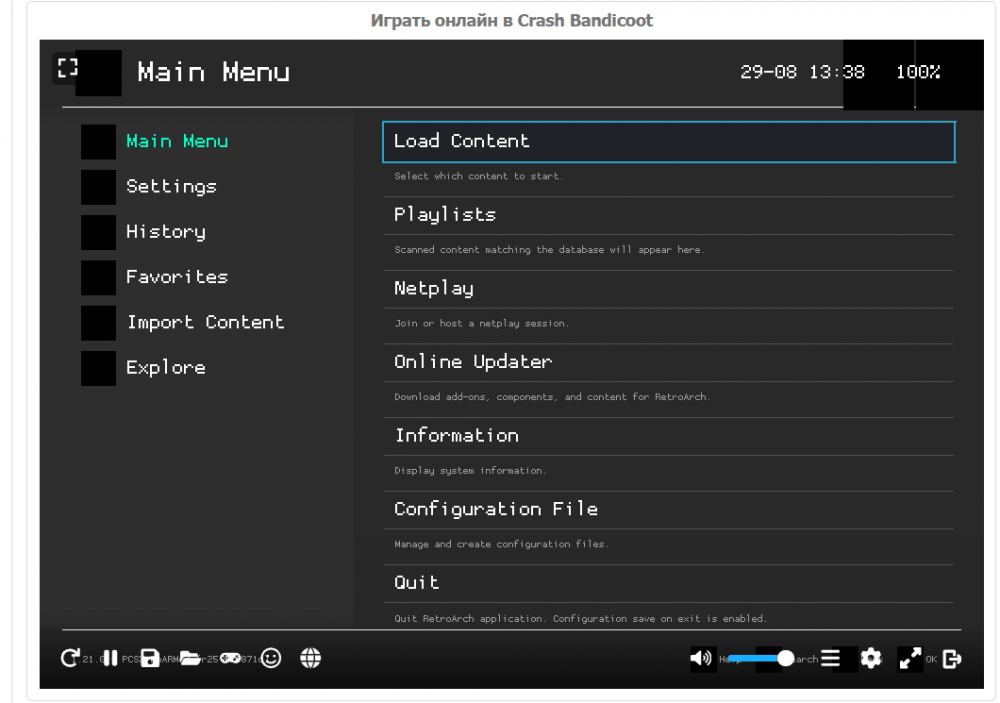The height and width of the screenshot is (703, 1000).
Task: Click the save state floppy icon
Action: coord(150,658)
